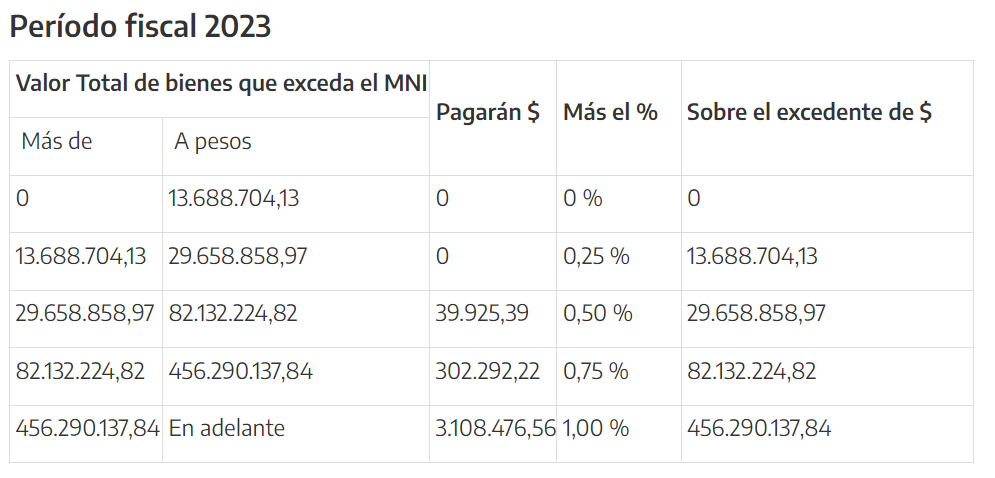Click the 'En adelante' cell
Image resolution: width=995 pixels, height=478 pixels.
pos(227,429)
